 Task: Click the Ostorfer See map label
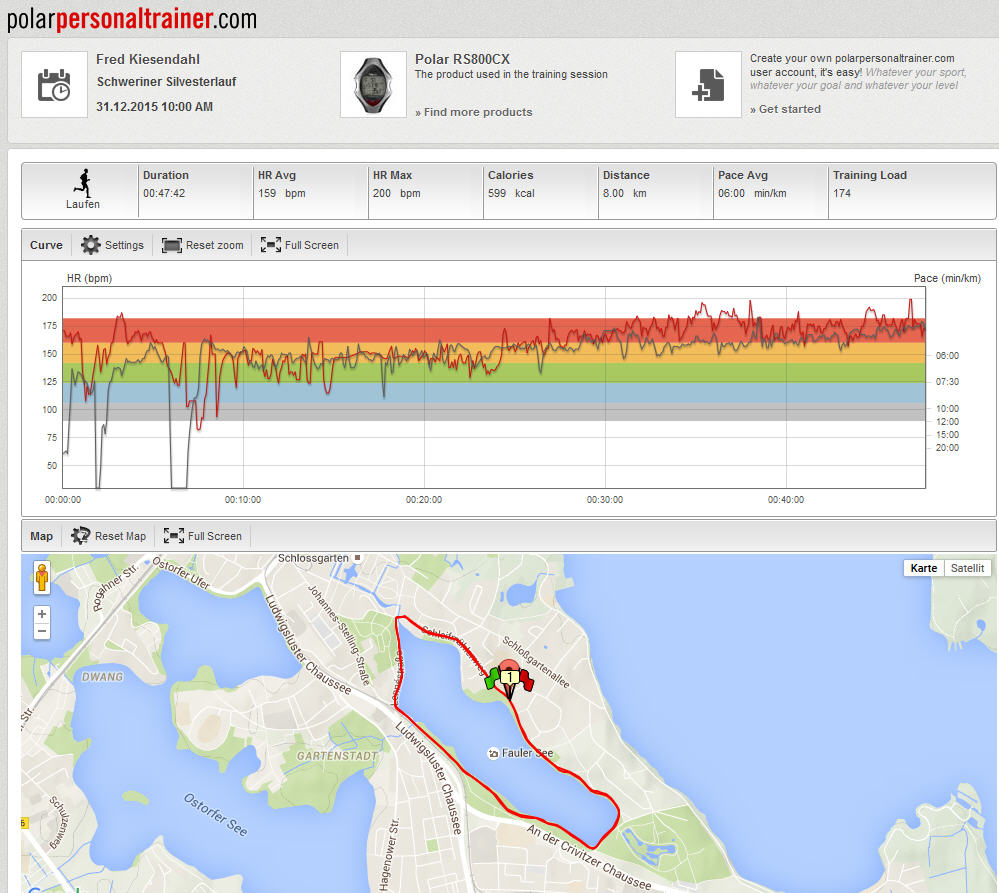click(216, 814)
